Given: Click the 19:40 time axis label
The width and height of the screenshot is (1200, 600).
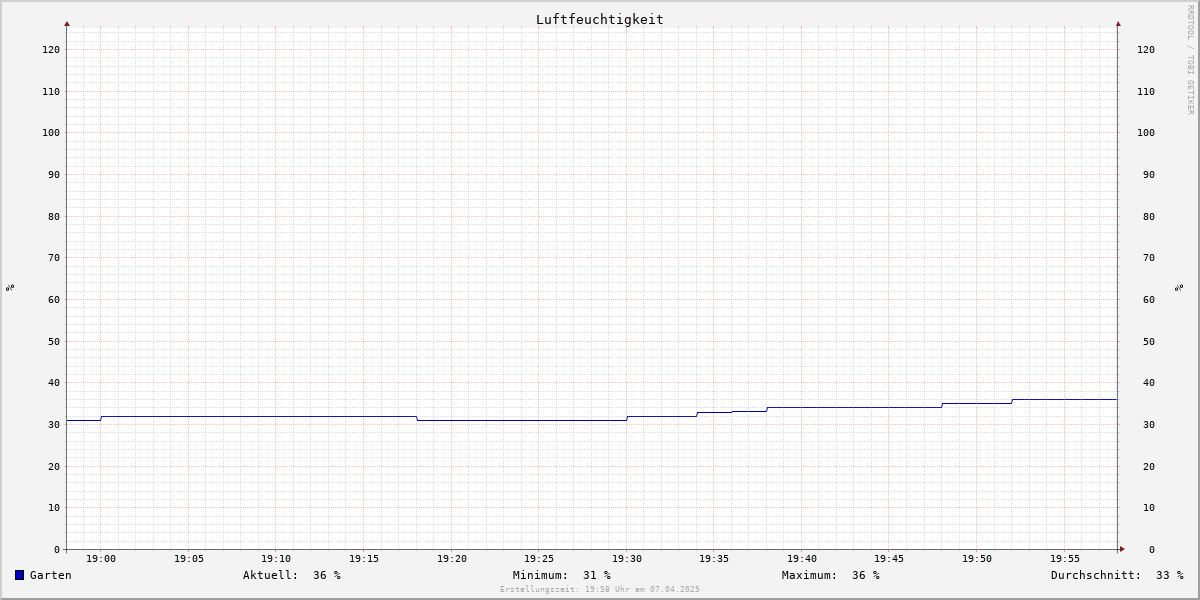Looking at the screenshot, I should pos(802,559).
